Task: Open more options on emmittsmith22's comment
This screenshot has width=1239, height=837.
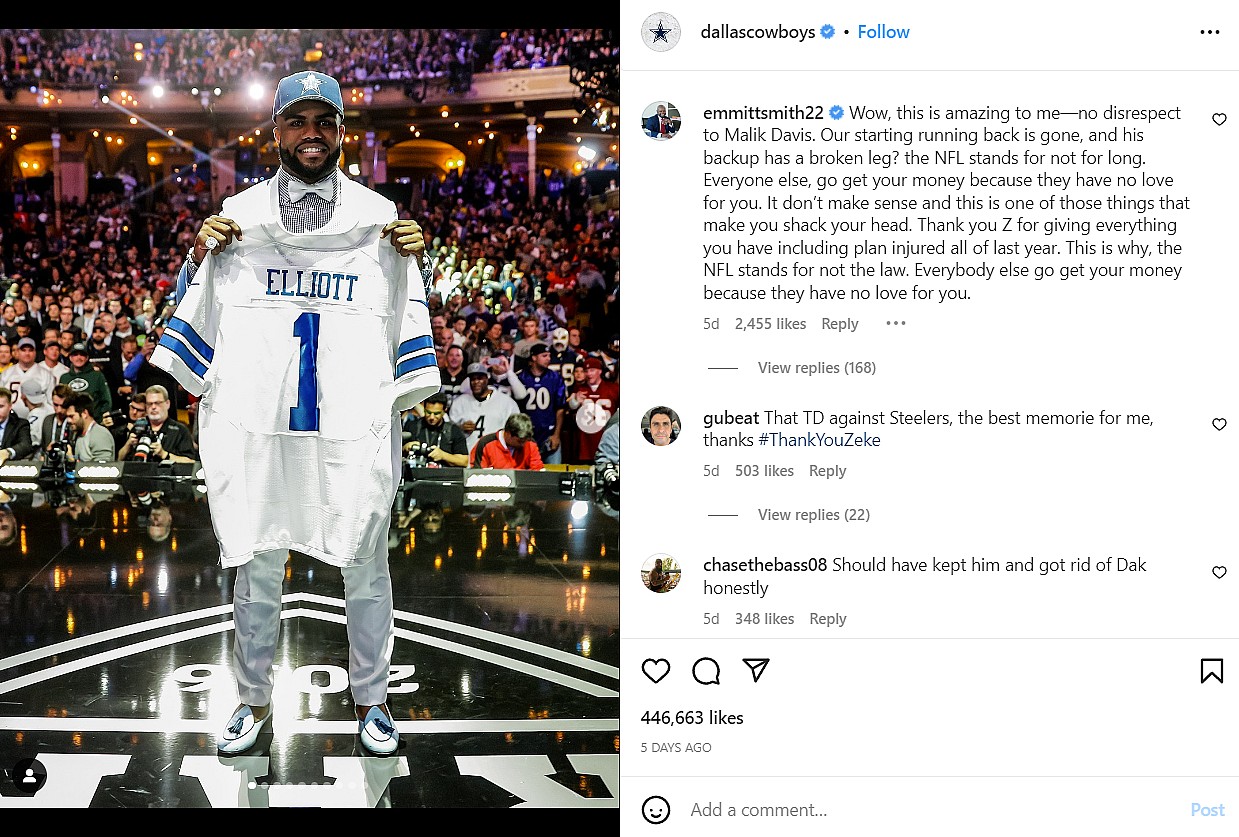Action: click(896, 323)
